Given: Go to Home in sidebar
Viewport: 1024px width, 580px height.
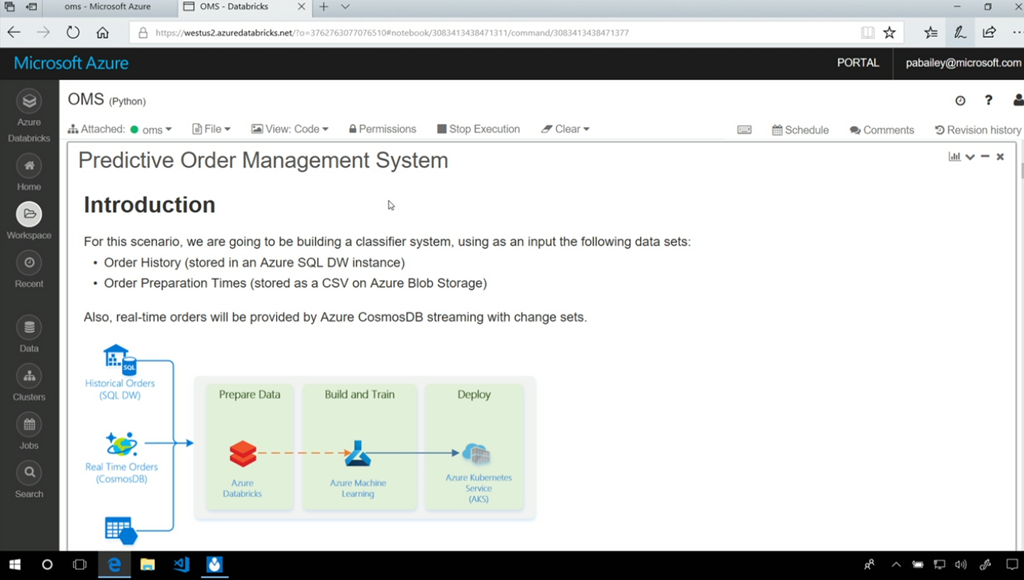Looking at the screenshot, I should (29, 166).
